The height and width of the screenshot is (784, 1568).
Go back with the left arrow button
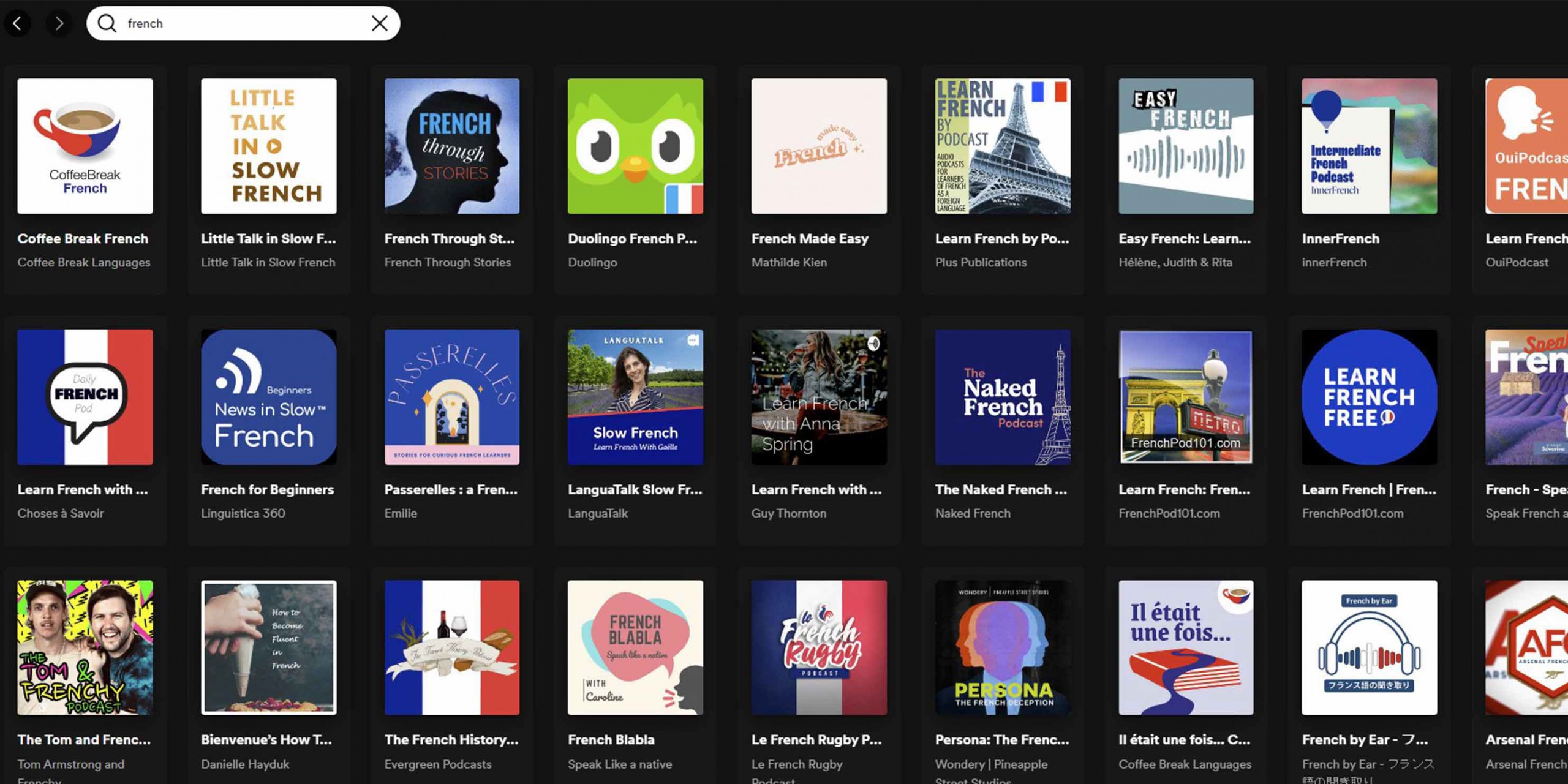[x=18, y=23]
